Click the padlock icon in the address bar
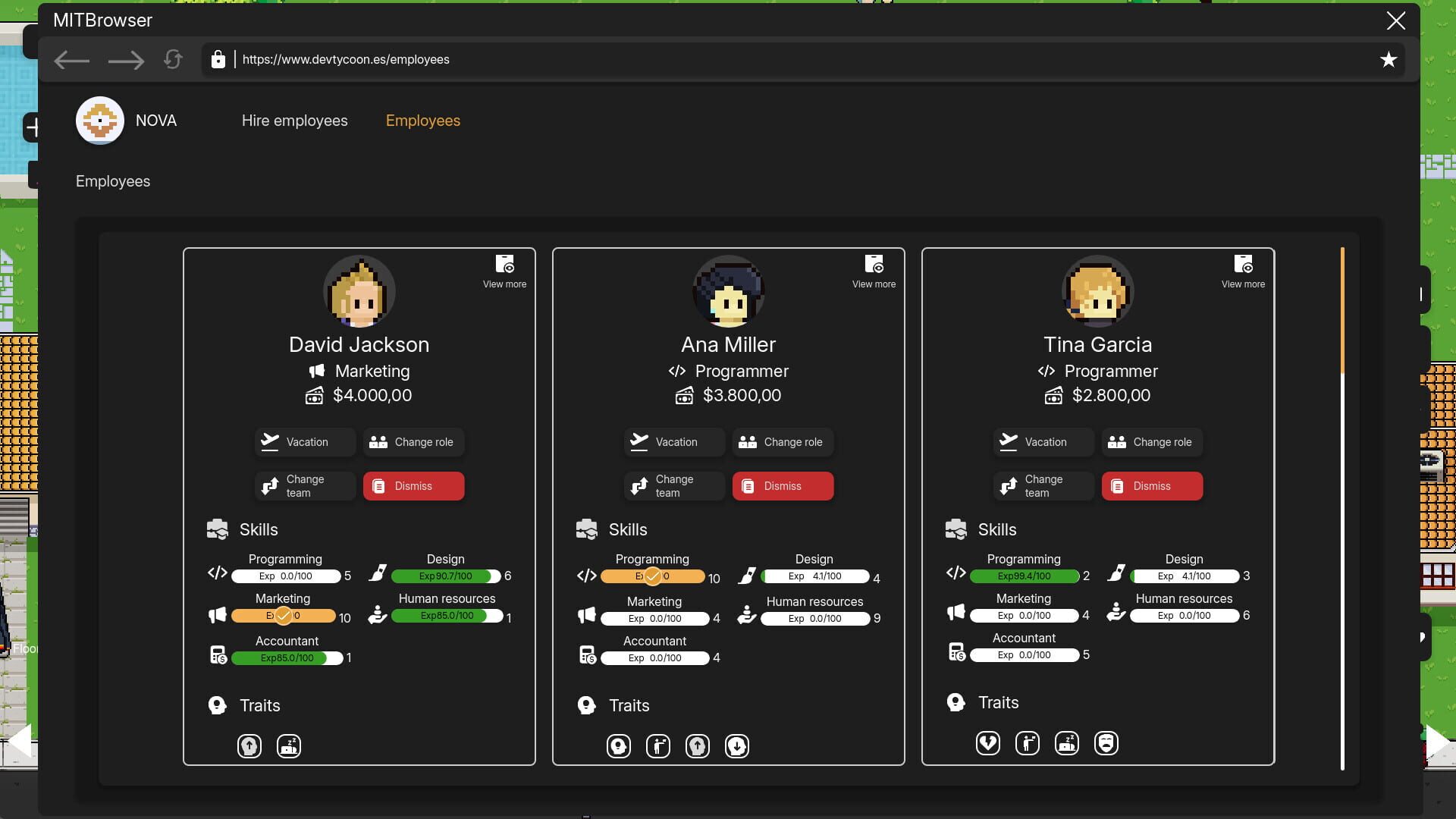The image size is (1456, 819). click(x=219, y=59)
